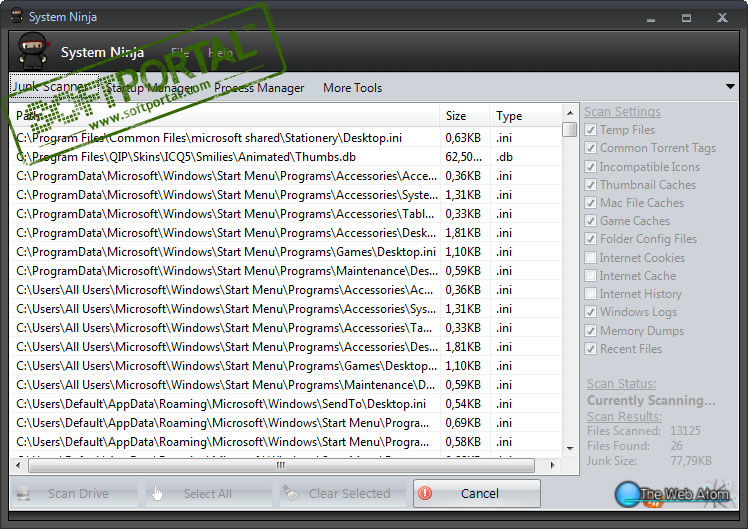Click the red alert icon on Cancel
Viewport: 748px width, 529px height.
coord(425,493)
